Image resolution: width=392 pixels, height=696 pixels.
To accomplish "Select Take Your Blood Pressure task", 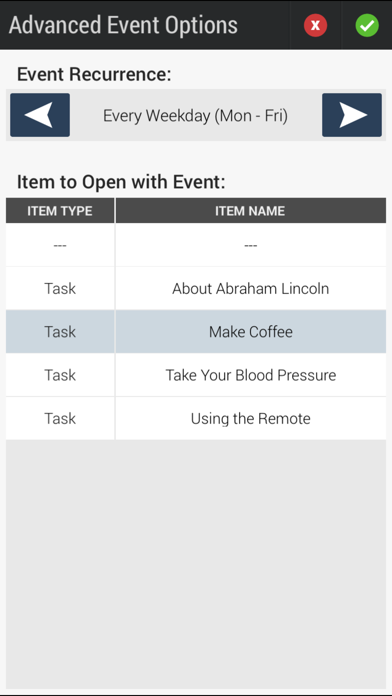I will pyautogui.click(x=251, y=375).
